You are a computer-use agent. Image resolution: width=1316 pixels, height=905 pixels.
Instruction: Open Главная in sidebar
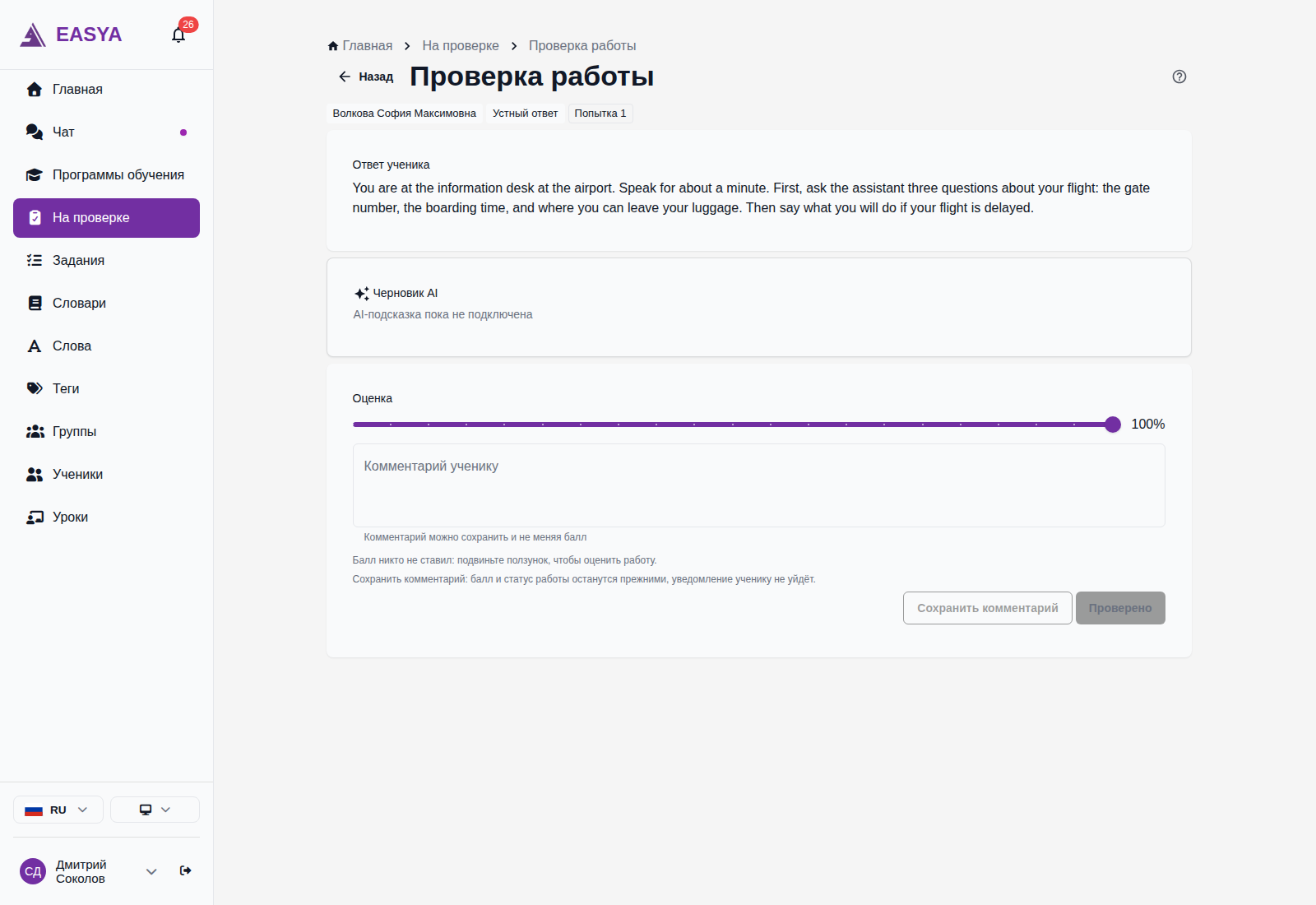106,90
